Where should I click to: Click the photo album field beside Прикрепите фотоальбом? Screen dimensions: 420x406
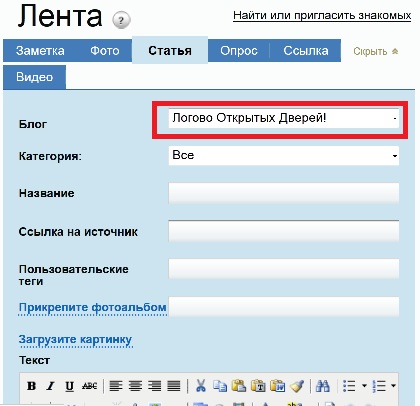pyautogui.click(x=284, y=306)
